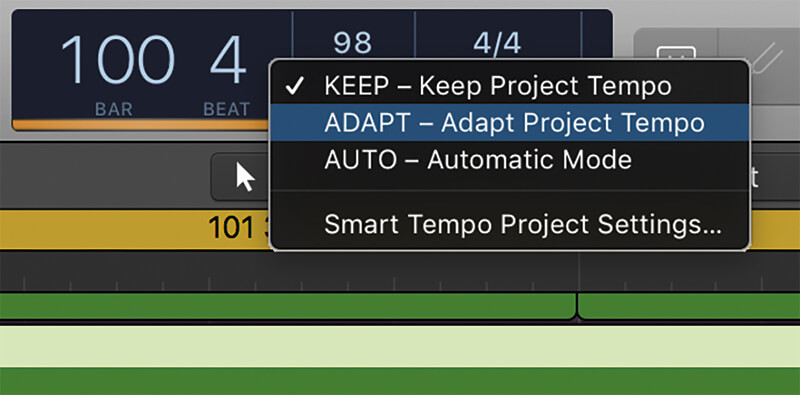Image resolution: width=800 pixels, height=395 pixels.
Task: Click the dark bar ruler with tick marks
Action: click(400, 271)
